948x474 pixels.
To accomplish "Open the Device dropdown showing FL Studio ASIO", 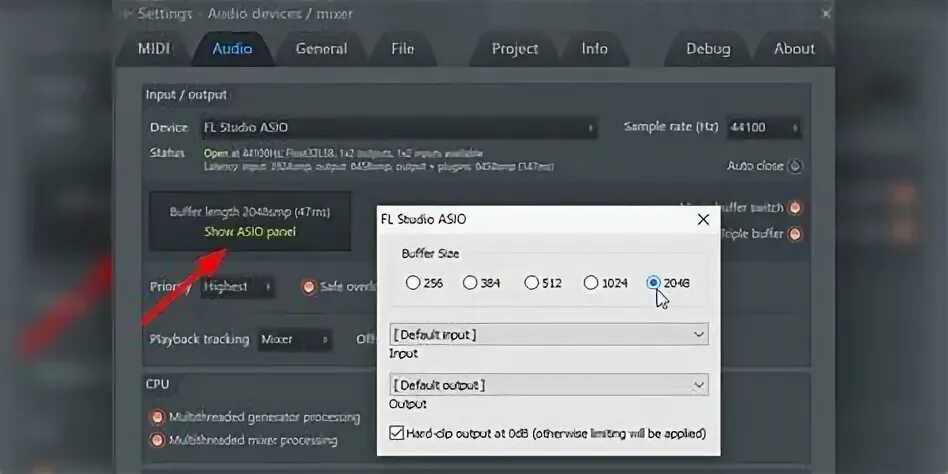I will click(400, 128).
